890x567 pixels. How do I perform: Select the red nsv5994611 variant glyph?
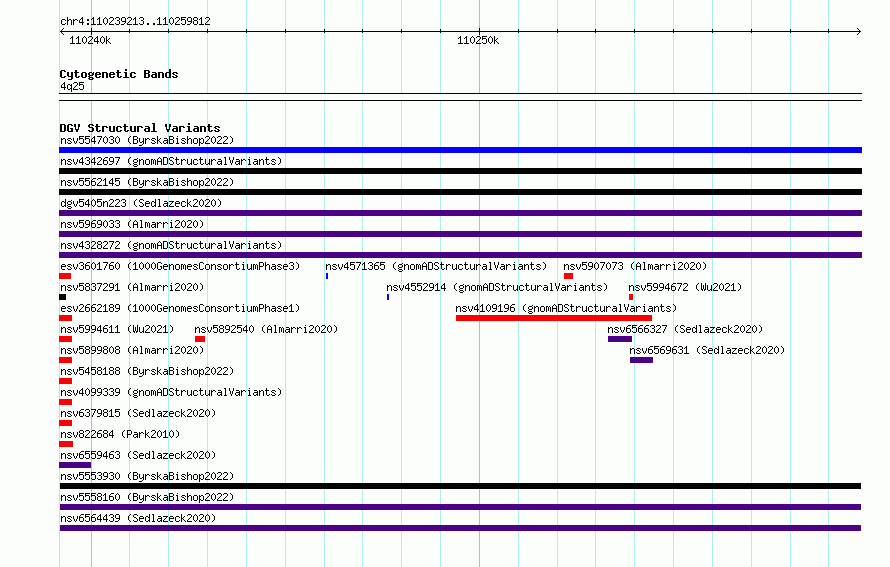[65, 339]
